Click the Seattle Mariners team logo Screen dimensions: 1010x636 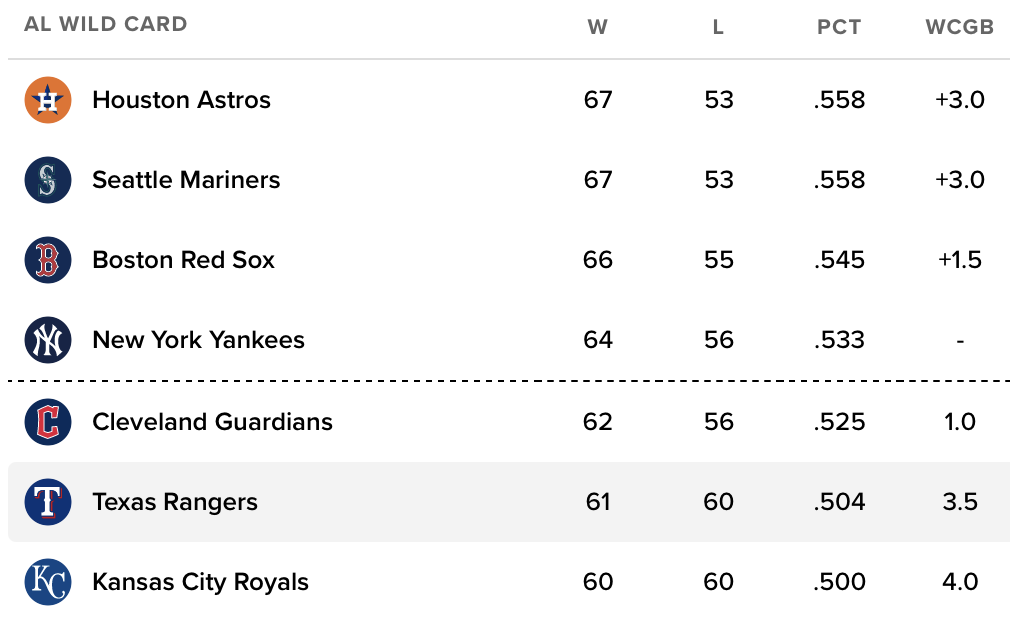coord(48,180)
